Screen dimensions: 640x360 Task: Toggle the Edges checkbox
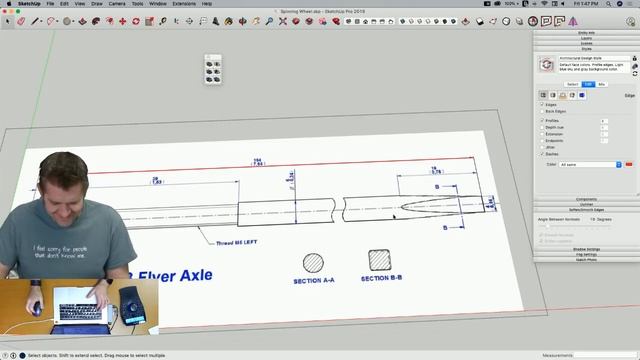pos(542,105)
